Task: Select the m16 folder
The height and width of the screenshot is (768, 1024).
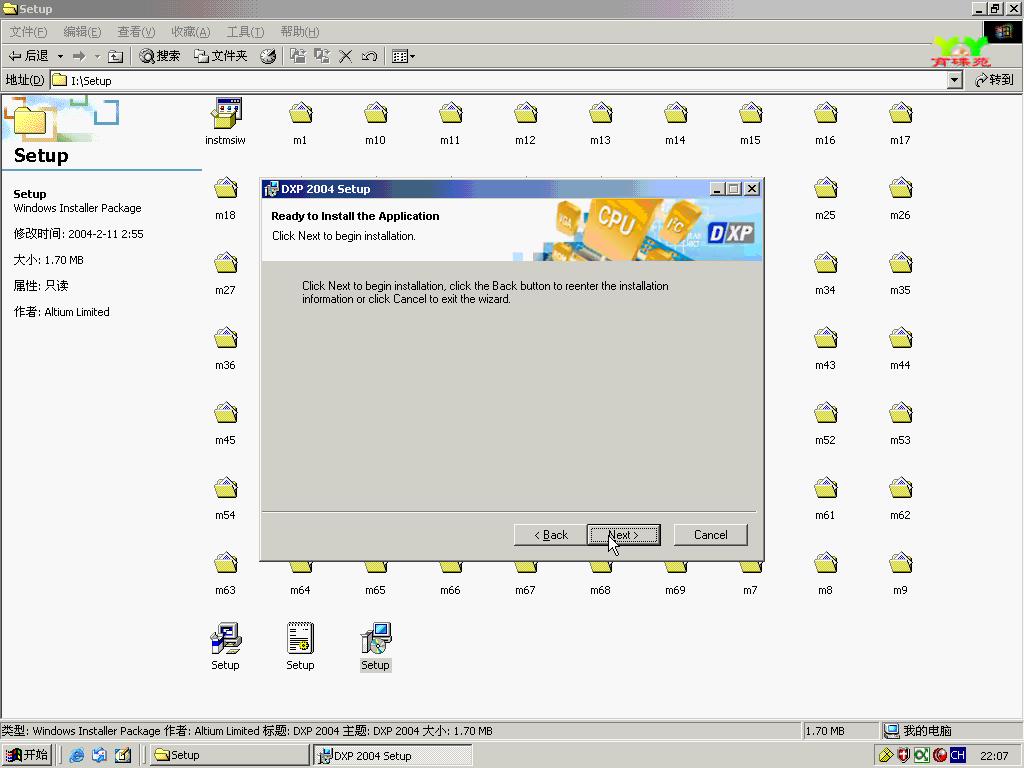Action: (x=825, y=122)
